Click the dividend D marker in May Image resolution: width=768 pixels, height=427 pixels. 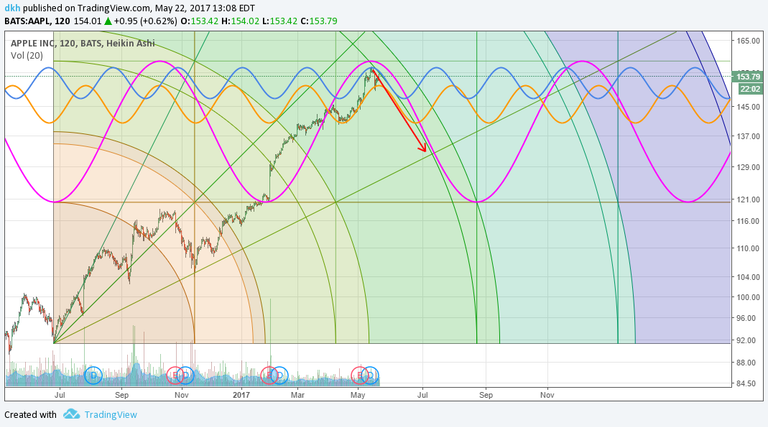[x=370, y=376]
